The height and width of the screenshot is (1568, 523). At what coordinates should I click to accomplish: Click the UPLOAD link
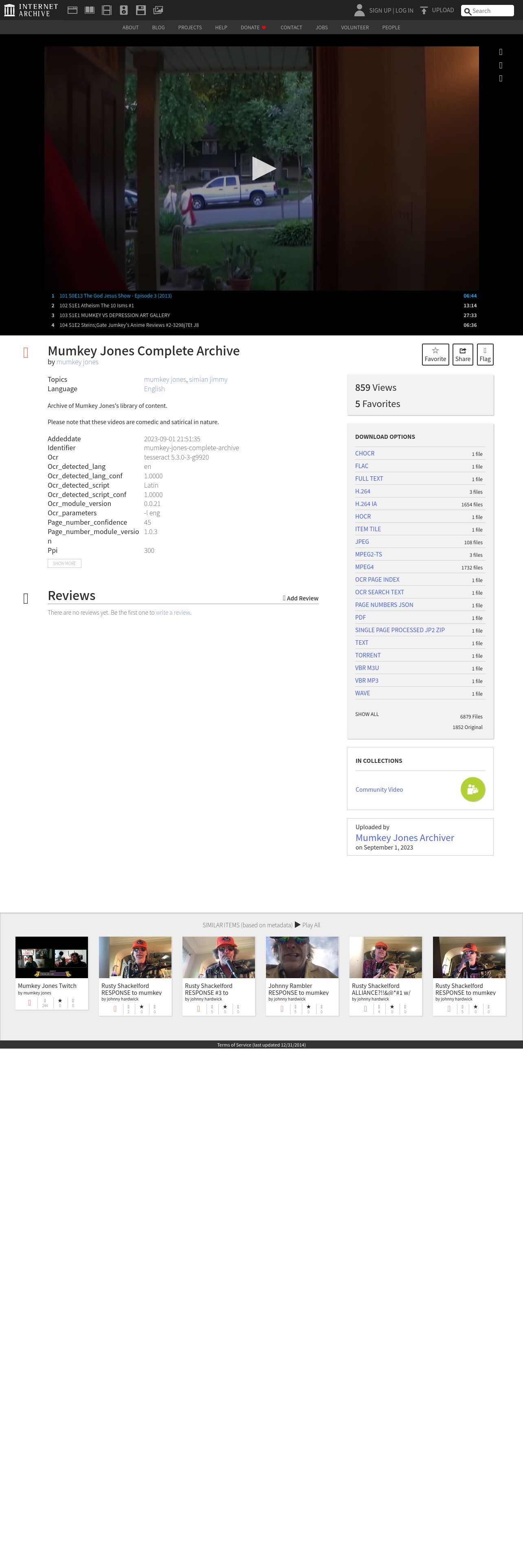(x=443, y=10)
